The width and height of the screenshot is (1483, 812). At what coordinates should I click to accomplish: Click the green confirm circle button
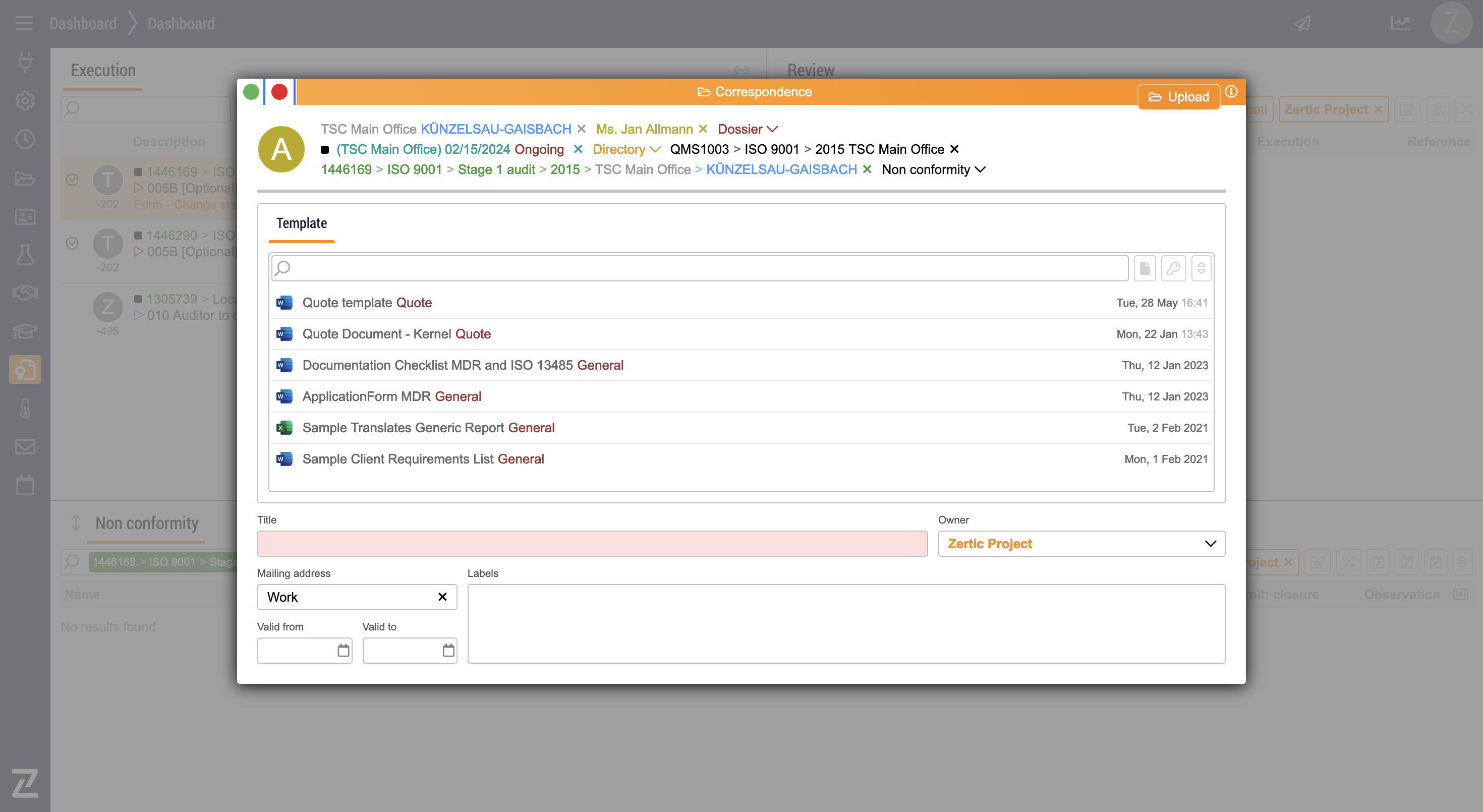(x=251, y=92)
